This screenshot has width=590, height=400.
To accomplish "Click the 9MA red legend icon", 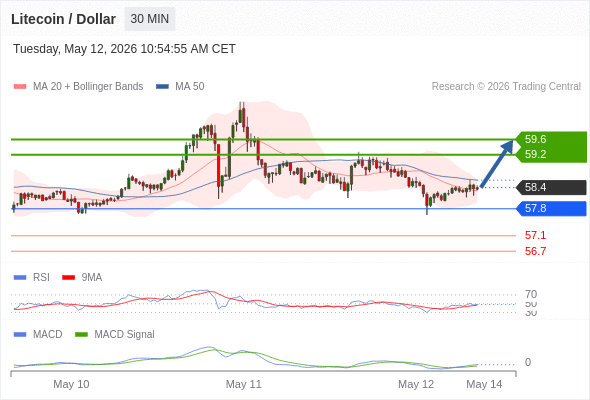I will [68, 278].
